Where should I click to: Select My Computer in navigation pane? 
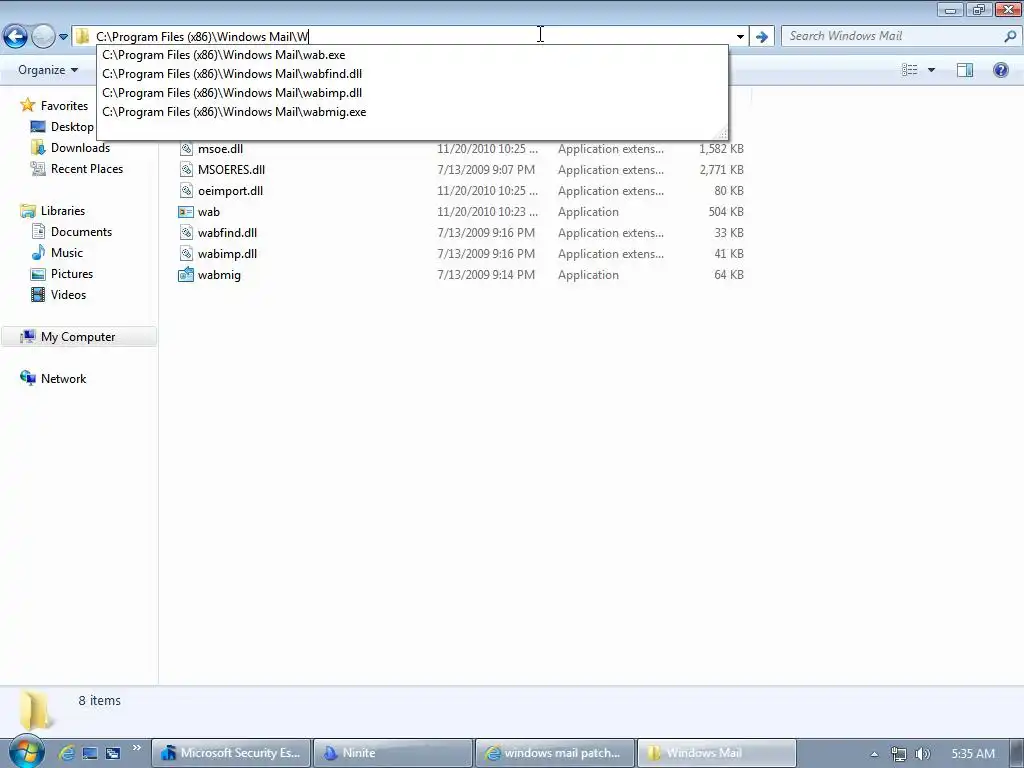click(x=79, y=337)
